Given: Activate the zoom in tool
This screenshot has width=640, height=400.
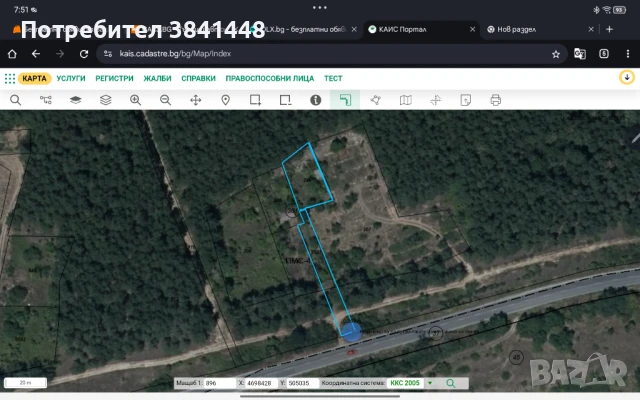Looking at the screenshot, I should click(136, 100).
